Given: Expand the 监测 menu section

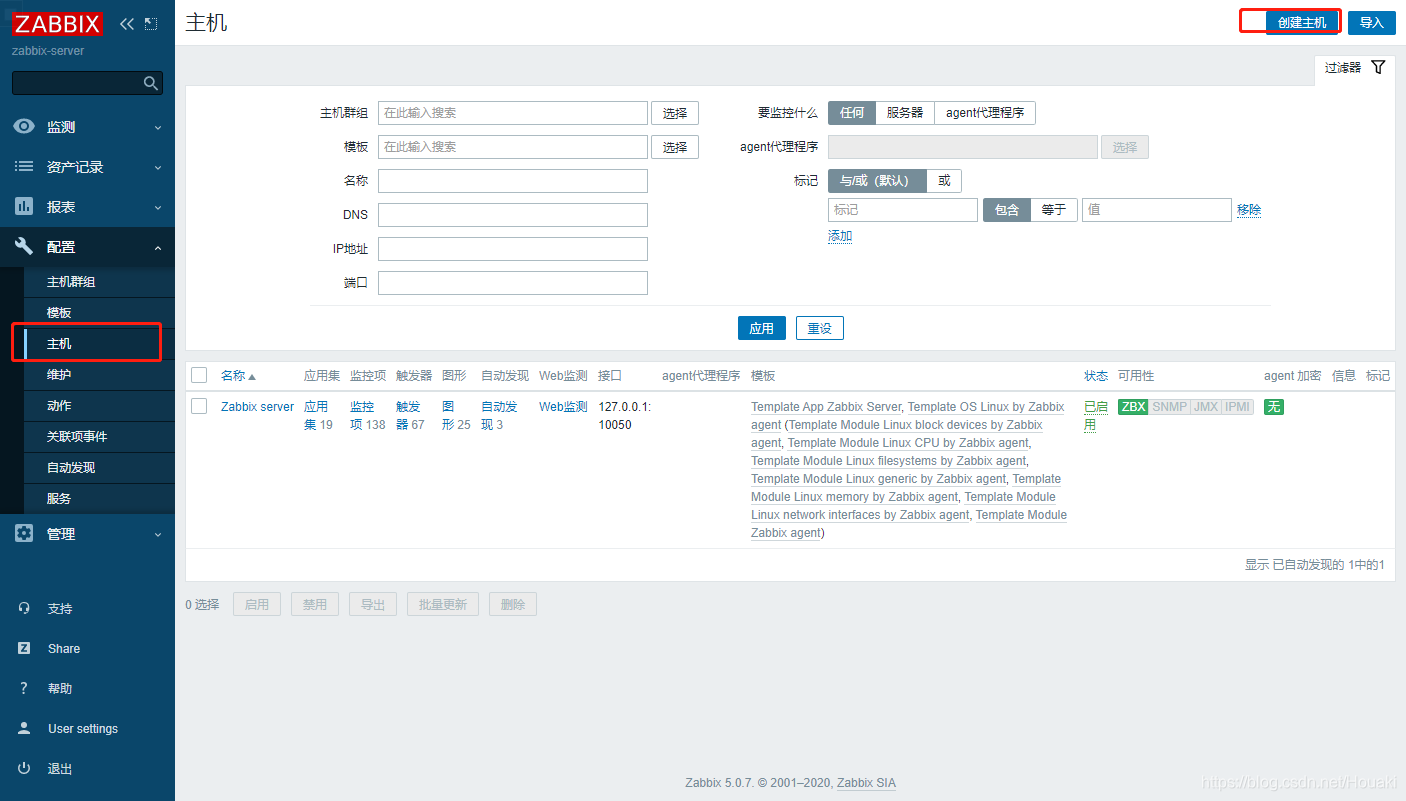Looking at the screenshot, I should [x=87, y=127].
